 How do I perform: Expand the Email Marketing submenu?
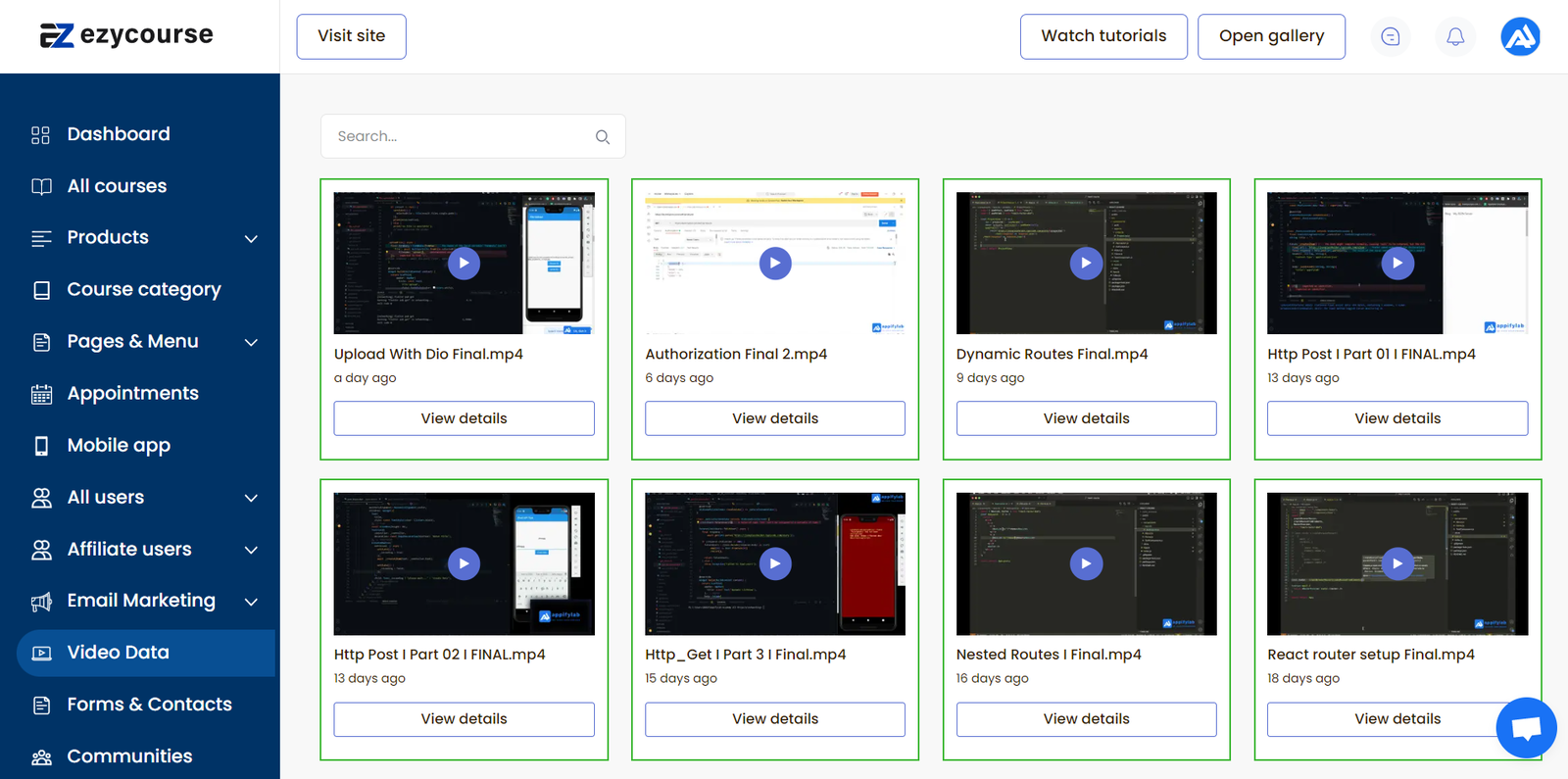(251, 602)
